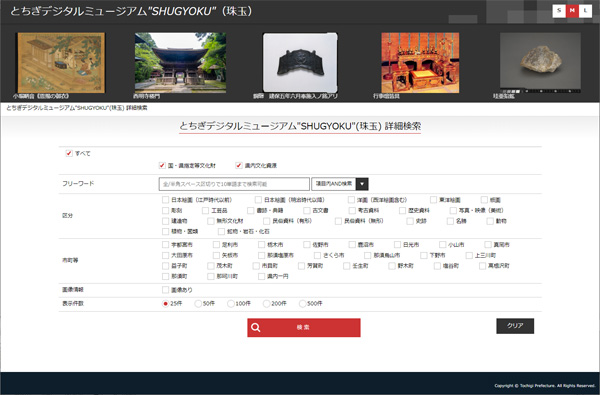
Task: Check 栃木市 city
Action: pos(261,245)
